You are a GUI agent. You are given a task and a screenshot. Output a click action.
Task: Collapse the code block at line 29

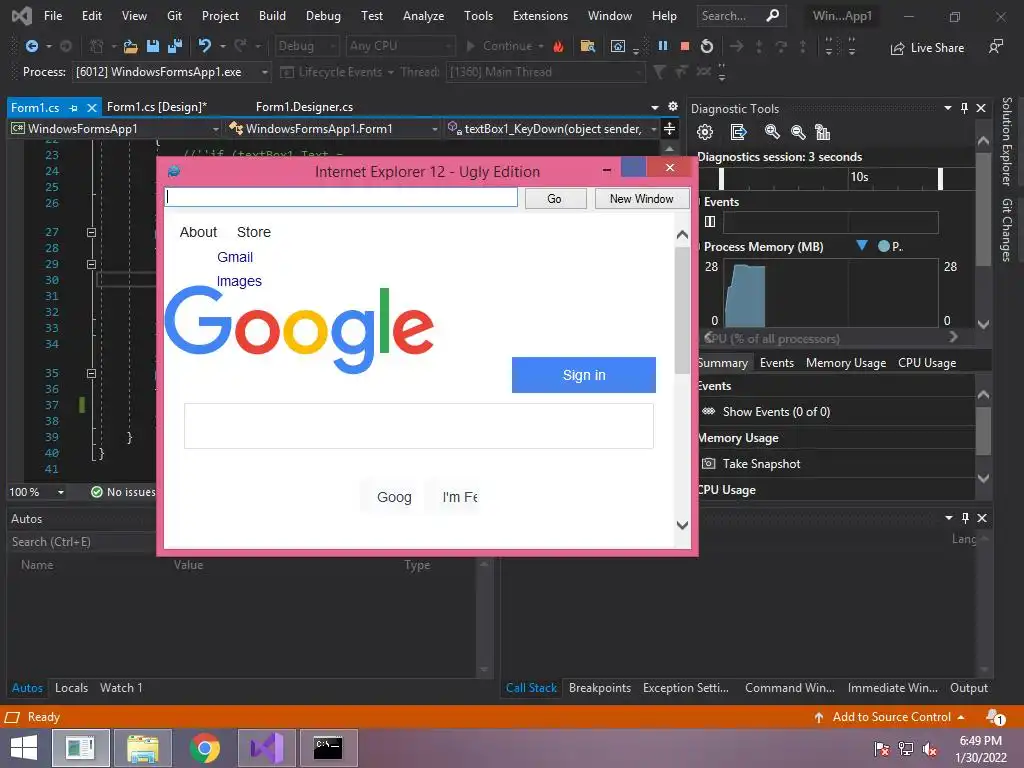pos(91,264)
